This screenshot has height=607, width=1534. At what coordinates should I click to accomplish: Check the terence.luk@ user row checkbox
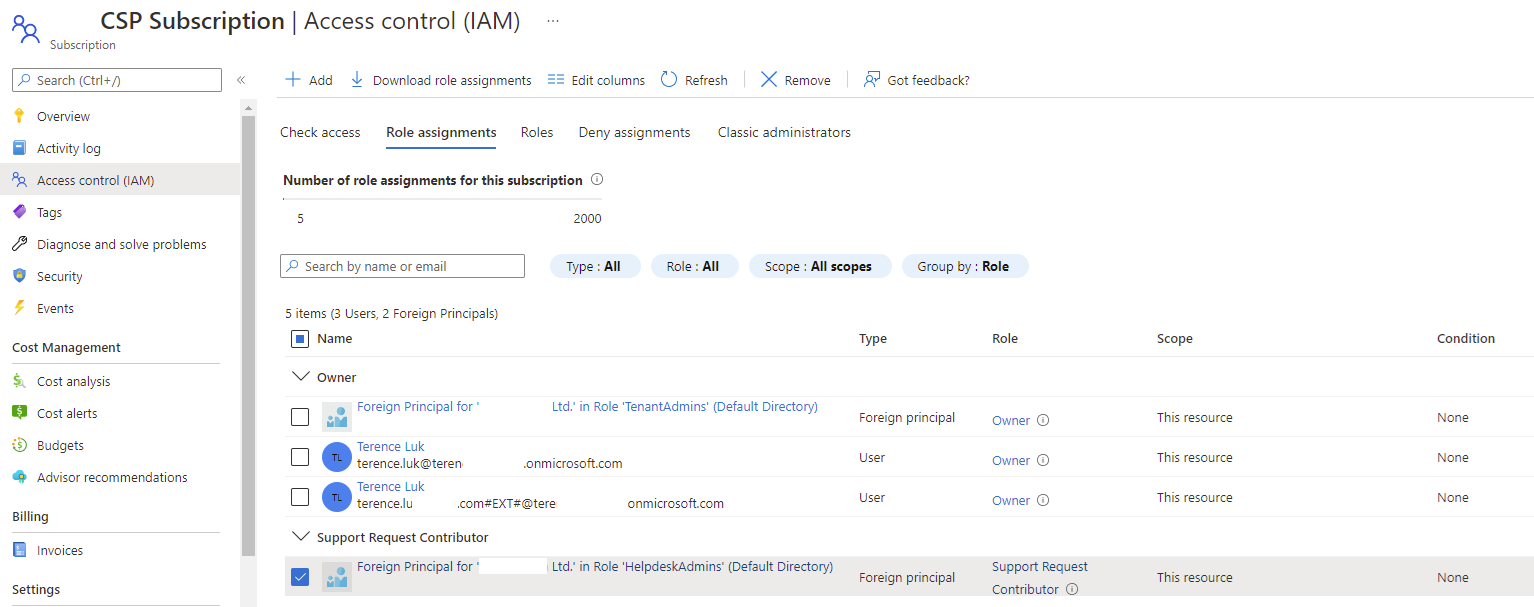300,457
